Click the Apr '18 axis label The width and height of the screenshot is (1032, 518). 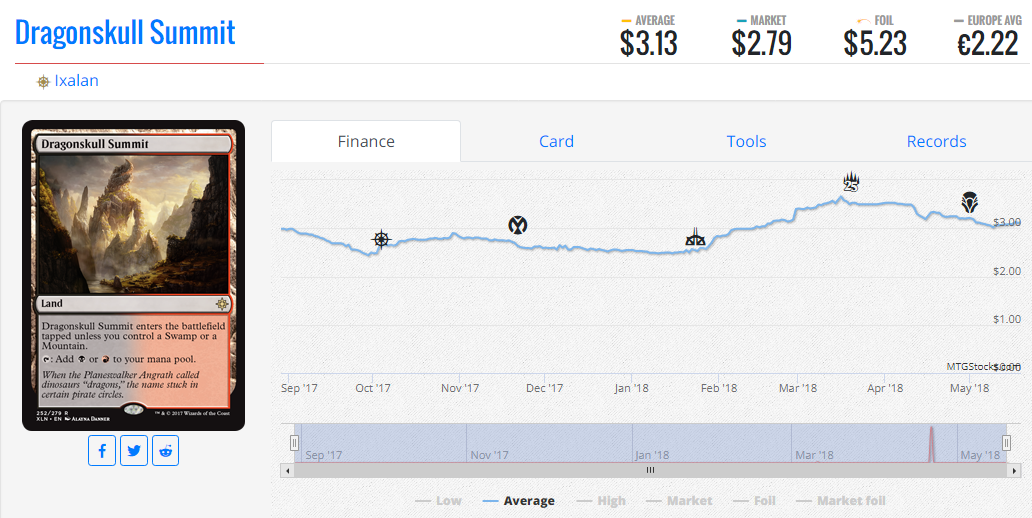[885, 388]
